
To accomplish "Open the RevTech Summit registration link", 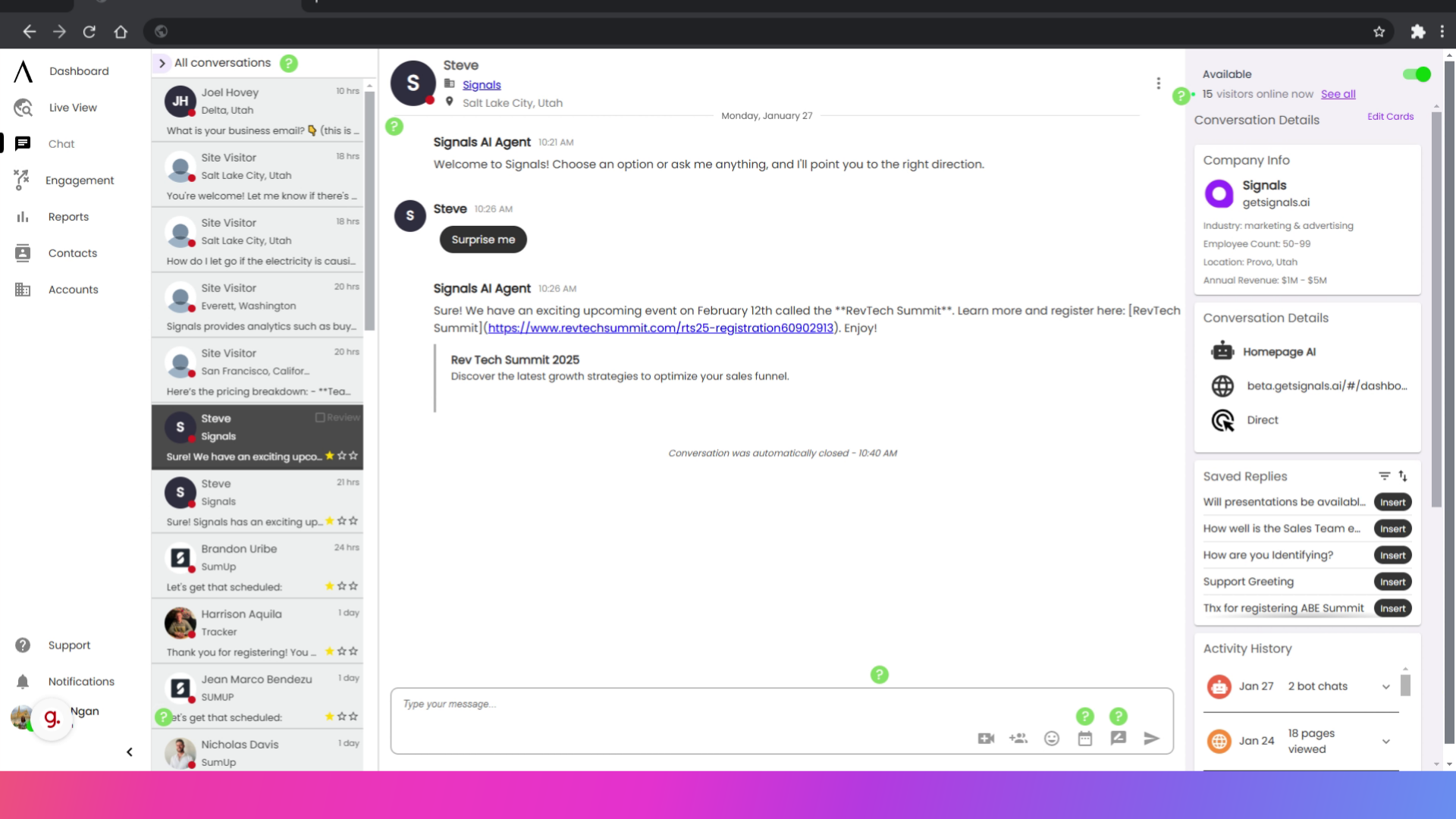I will pyautogui.click(x=661, y=328).
